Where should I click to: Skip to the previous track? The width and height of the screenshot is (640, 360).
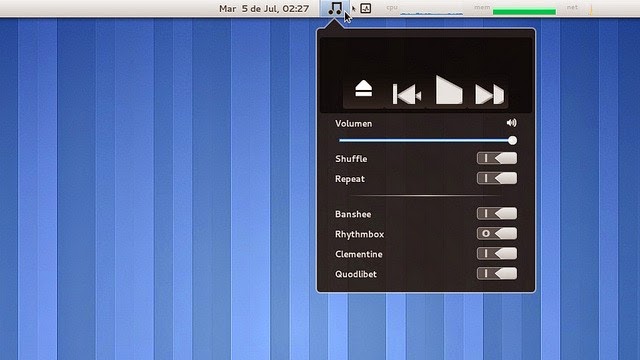407,94
